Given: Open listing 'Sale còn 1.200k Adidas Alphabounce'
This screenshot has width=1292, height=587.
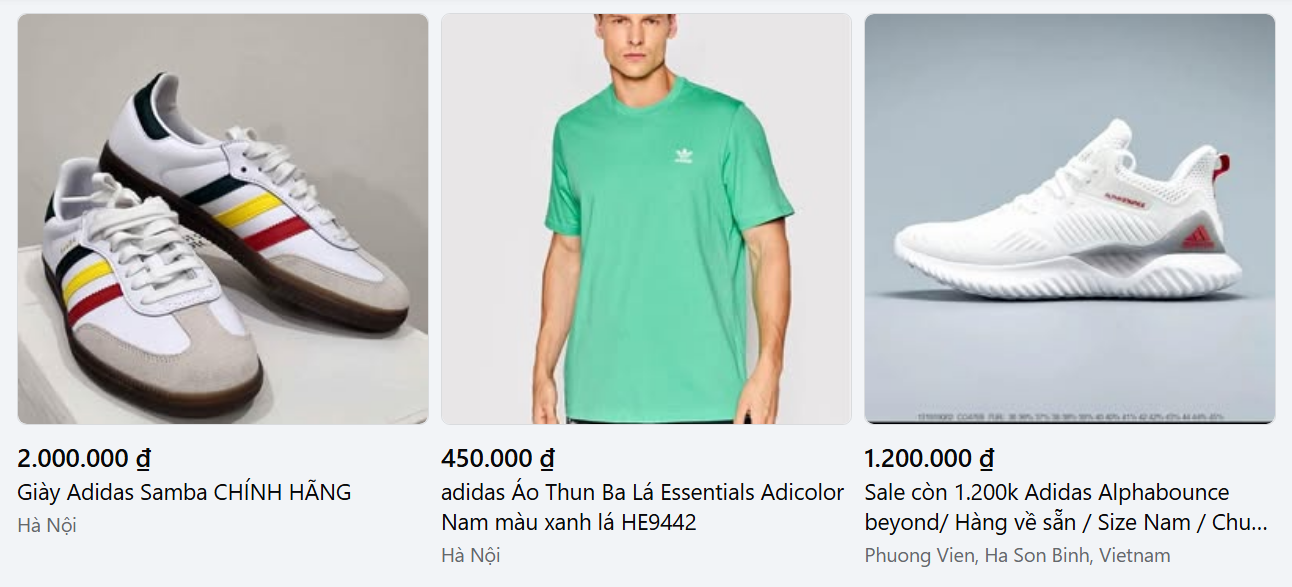Looking at the screenshot, I should (x=1066, y=507).
